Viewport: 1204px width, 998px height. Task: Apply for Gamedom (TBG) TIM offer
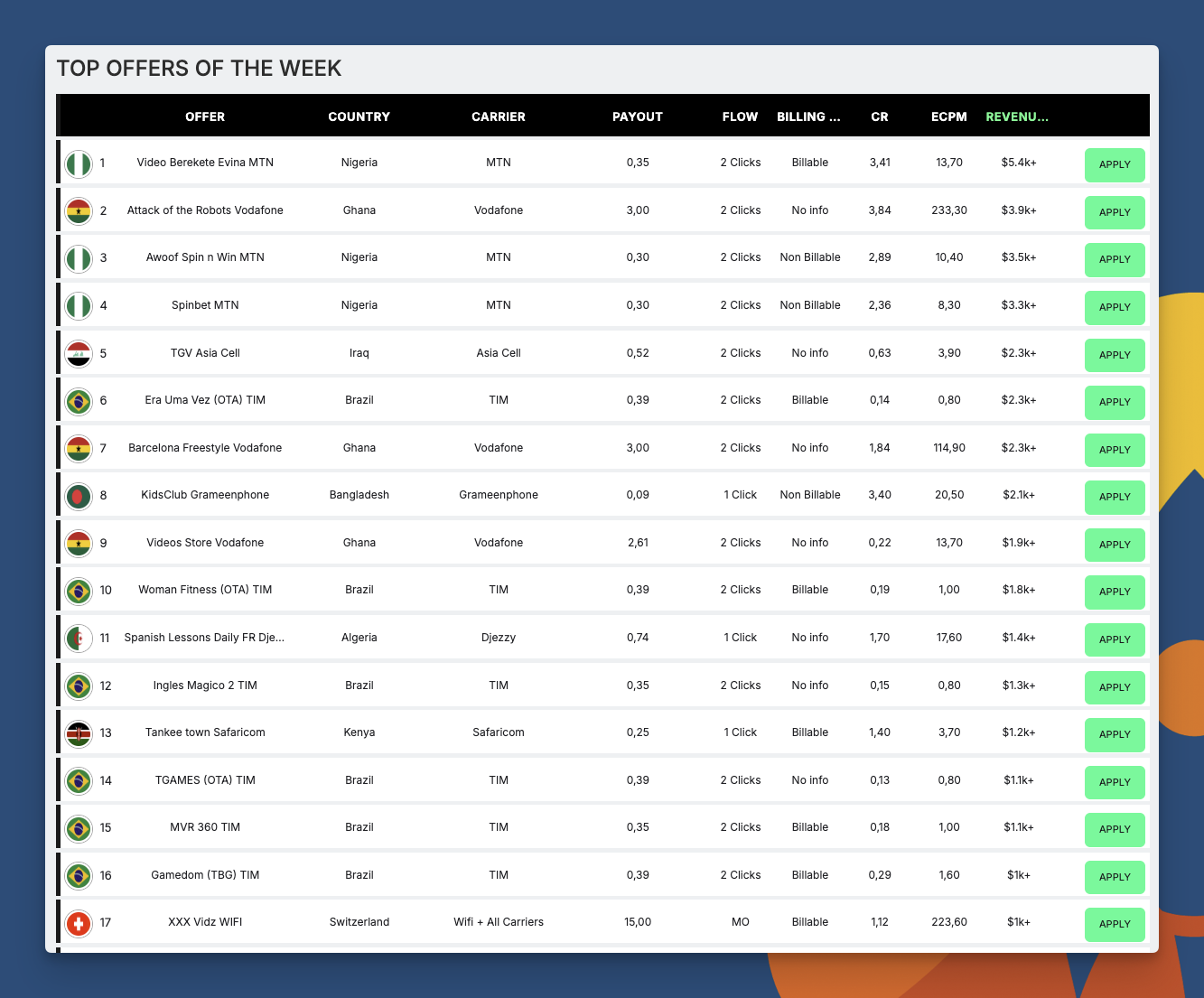click(1115, 877)
